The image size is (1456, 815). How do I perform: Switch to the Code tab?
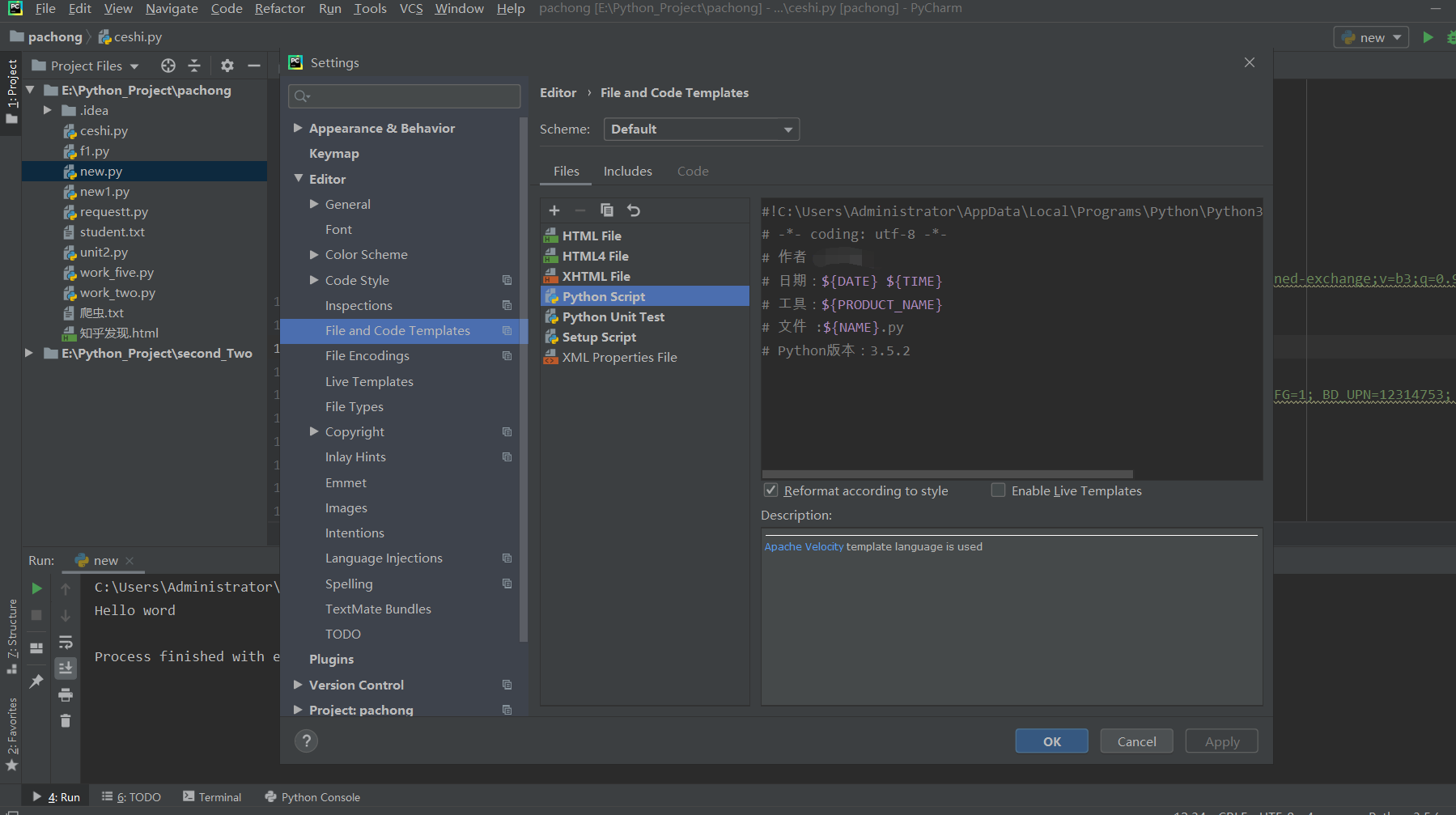coord(693,172)
